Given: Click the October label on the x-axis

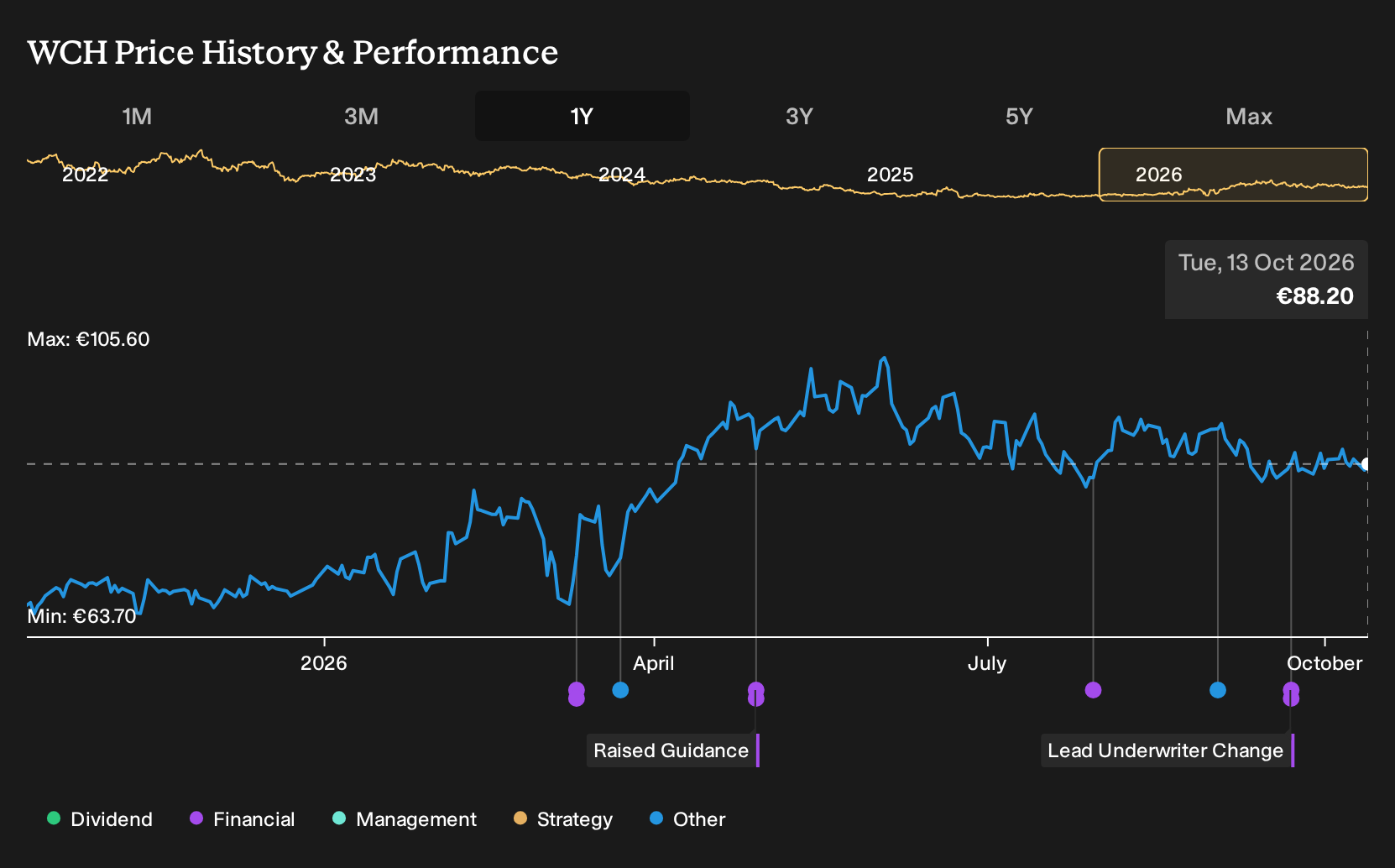Looking at the screenshot, I should (1324, 663).
